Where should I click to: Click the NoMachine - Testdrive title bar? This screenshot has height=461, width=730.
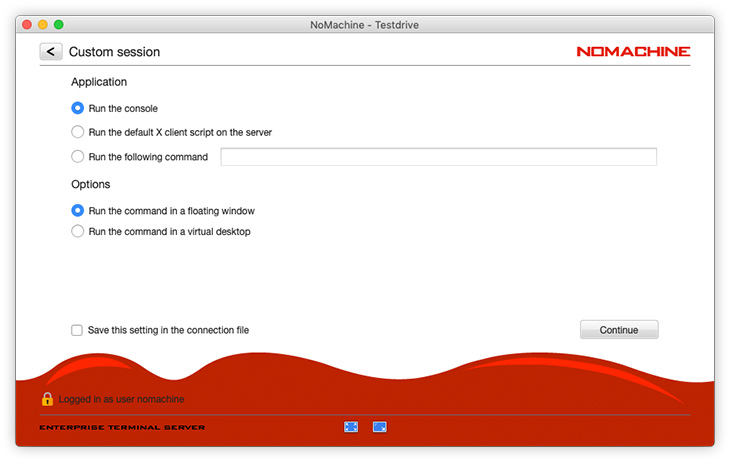pyautogui.click(x=364, y=24)
